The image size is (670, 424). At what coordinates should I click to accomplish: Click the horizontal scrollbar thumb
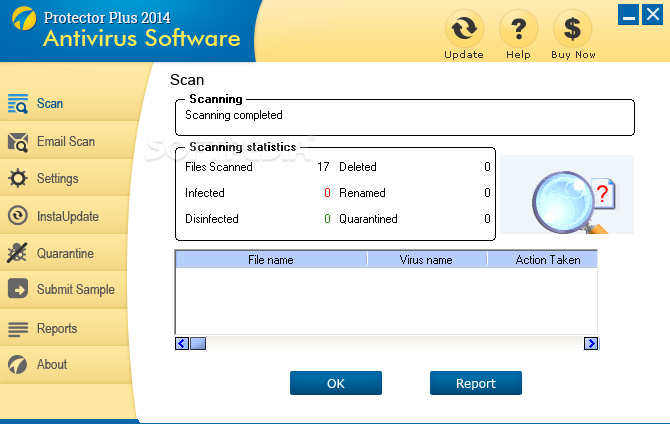pyautogui.click(x=198, y=343)
